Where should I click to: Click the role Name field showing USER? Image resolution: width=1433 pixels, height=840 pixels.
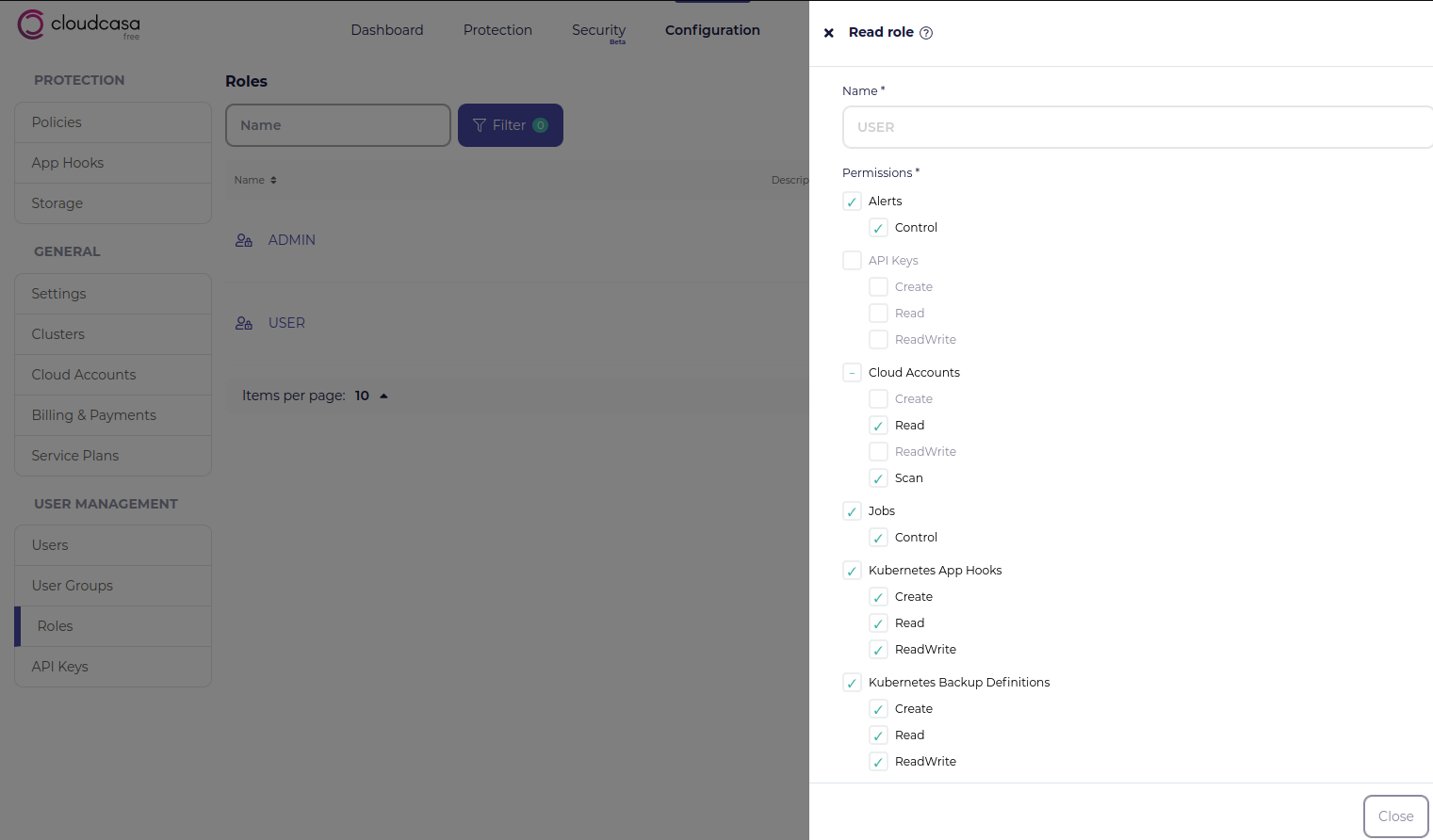click(x=1137, y=127)
